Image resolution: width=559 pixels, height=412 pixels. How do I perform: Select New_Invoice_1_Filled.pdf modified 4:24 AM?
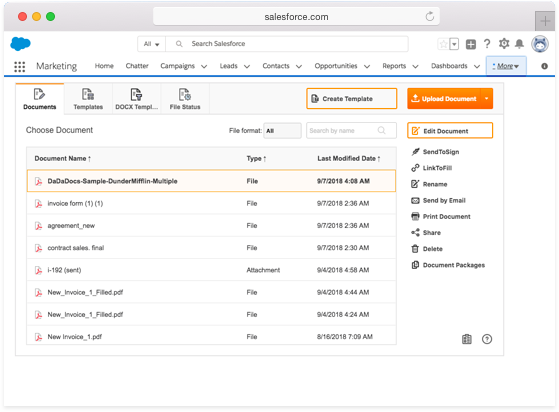click(211, 314)
